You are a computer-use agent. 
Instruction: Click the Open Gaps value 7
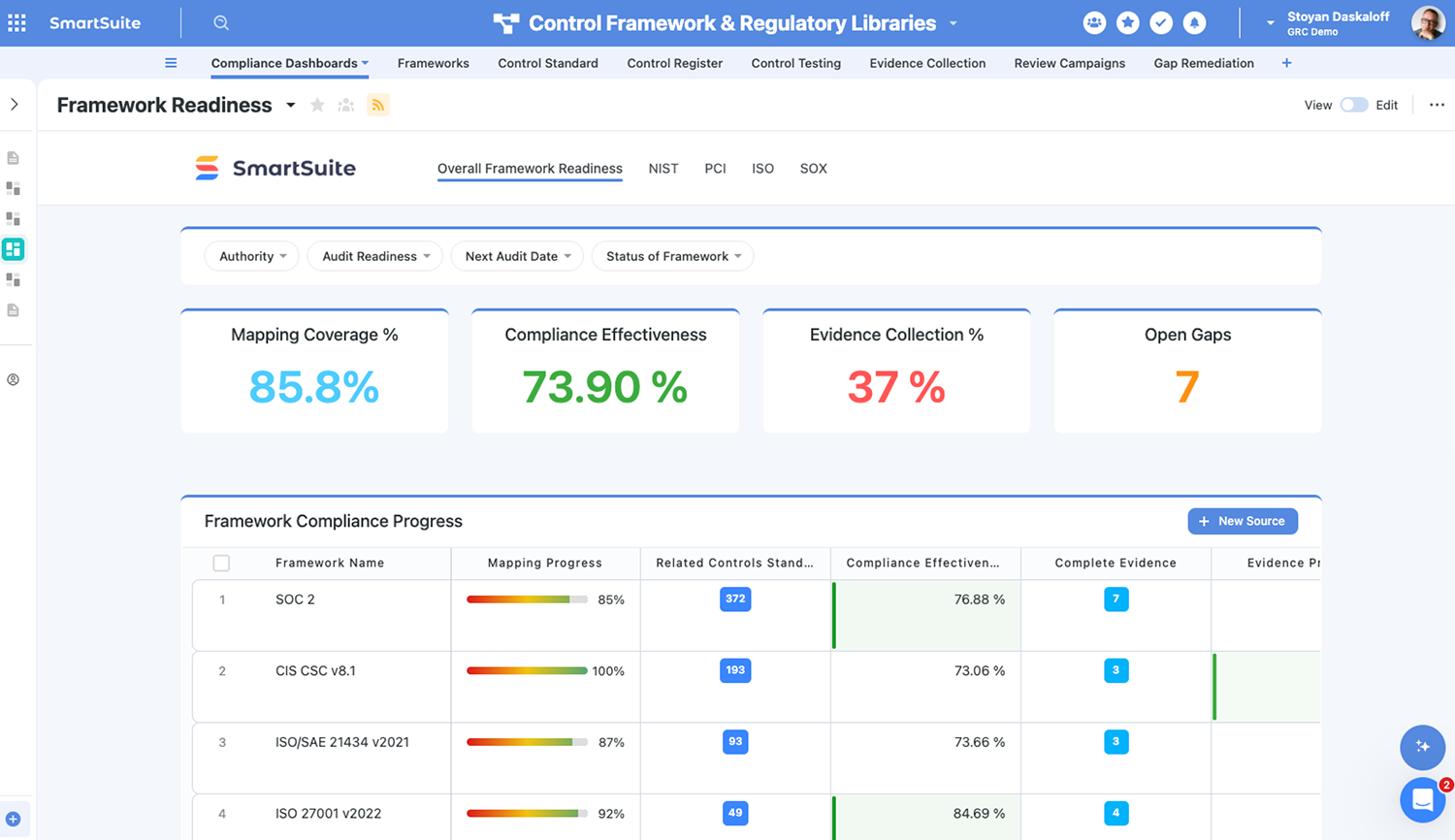[x=1187, y=387]
